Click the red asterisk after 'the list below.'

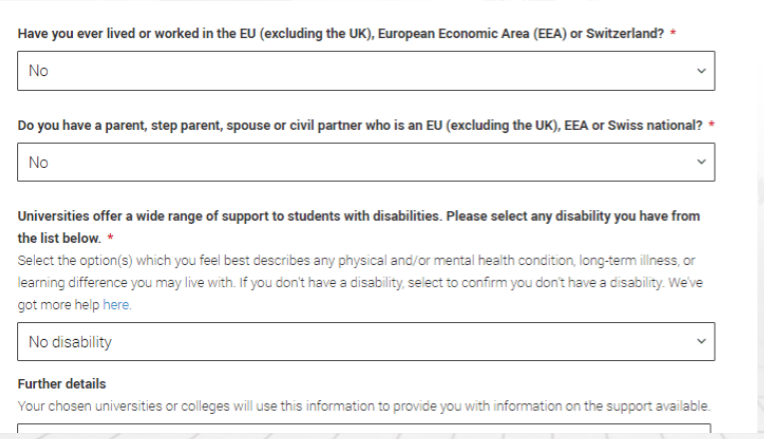pyautogui.click(x=110, y=237)
